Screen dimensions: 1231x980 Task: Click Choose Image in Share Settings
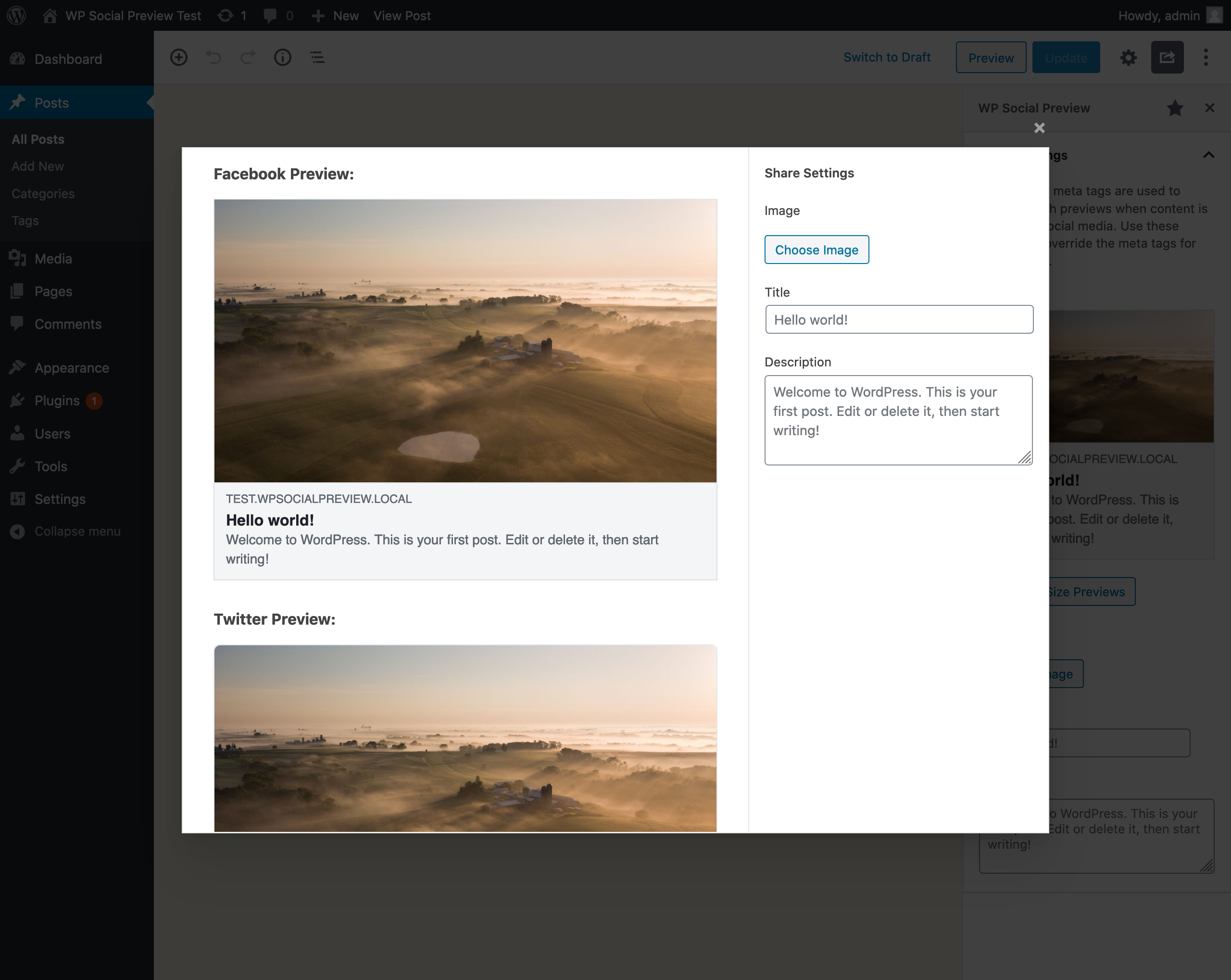coord(816,250)
